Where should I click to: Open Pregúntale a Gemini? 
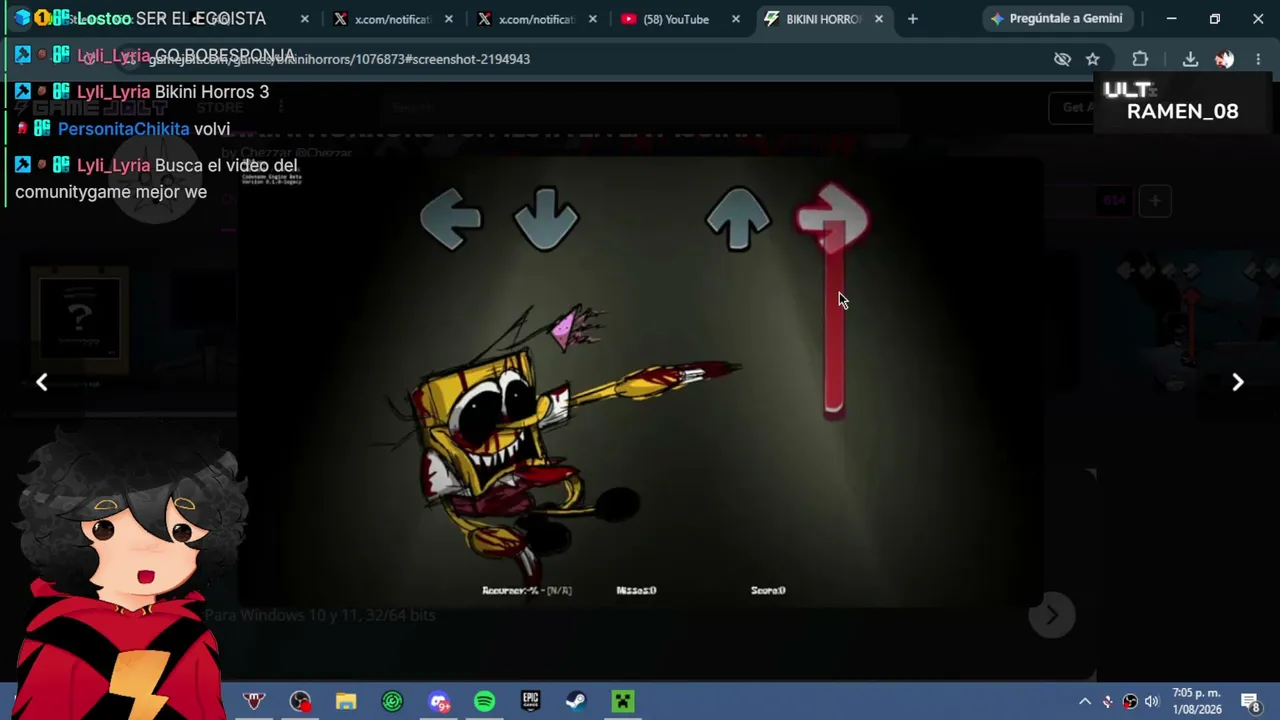coord(1057,19)
